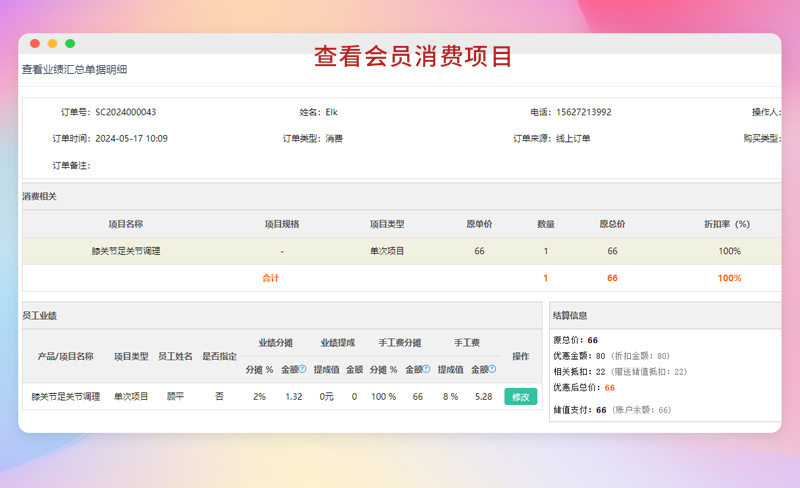Click the 项目名称 column header
This screenshot has width=800, height=488.
[126, 224]
